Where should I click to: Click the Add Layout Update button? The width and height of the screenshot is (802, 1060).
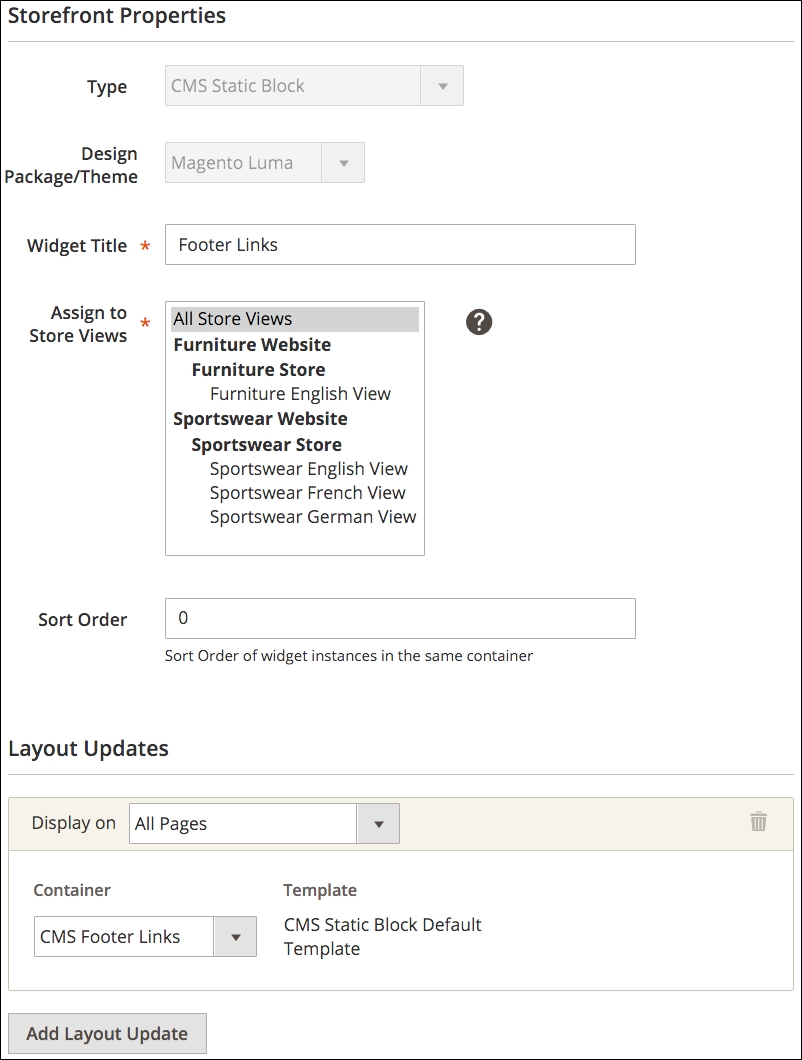tap(108, 1033)
